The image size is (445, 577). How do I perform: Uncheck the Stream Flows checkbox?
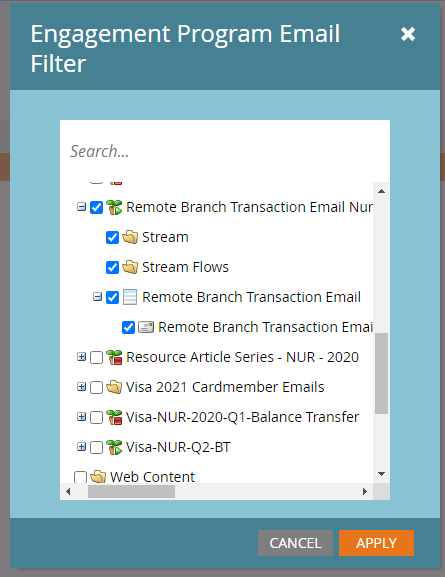112,268
